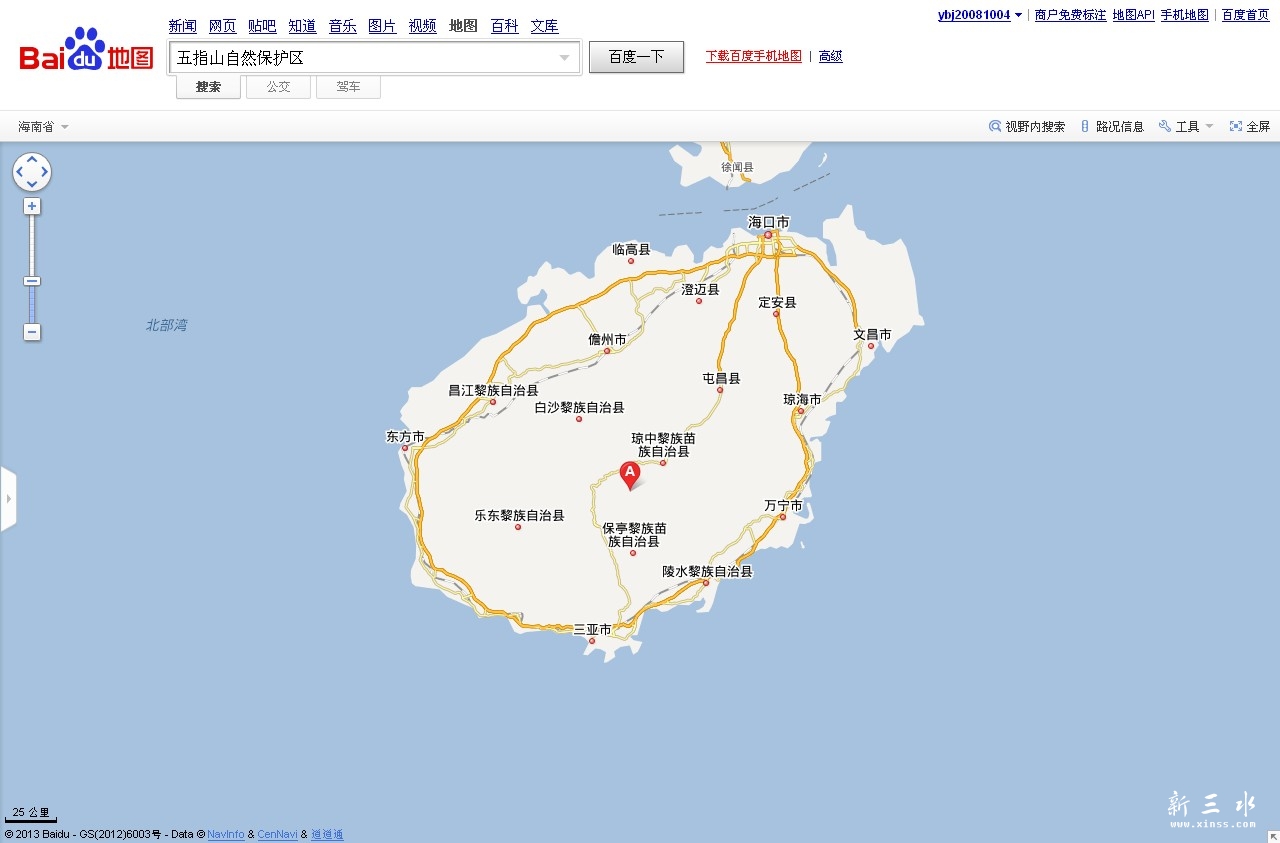This screenshot has height=843, width=1280.
Task: Open the search box suggestion dropdown arrow
Action: pos(565,58)
